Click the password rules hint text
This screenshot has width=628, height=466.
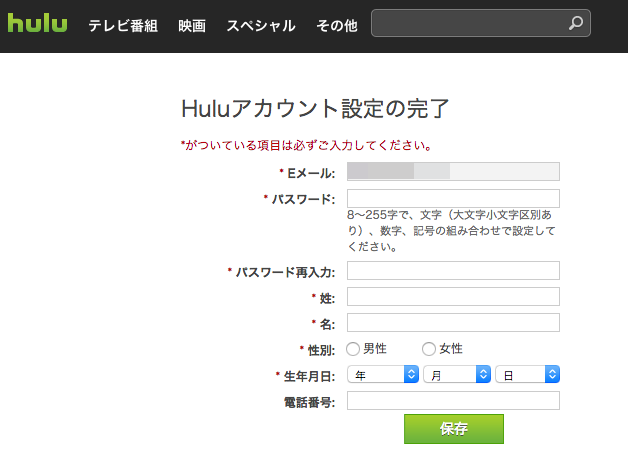coord(451,231)
